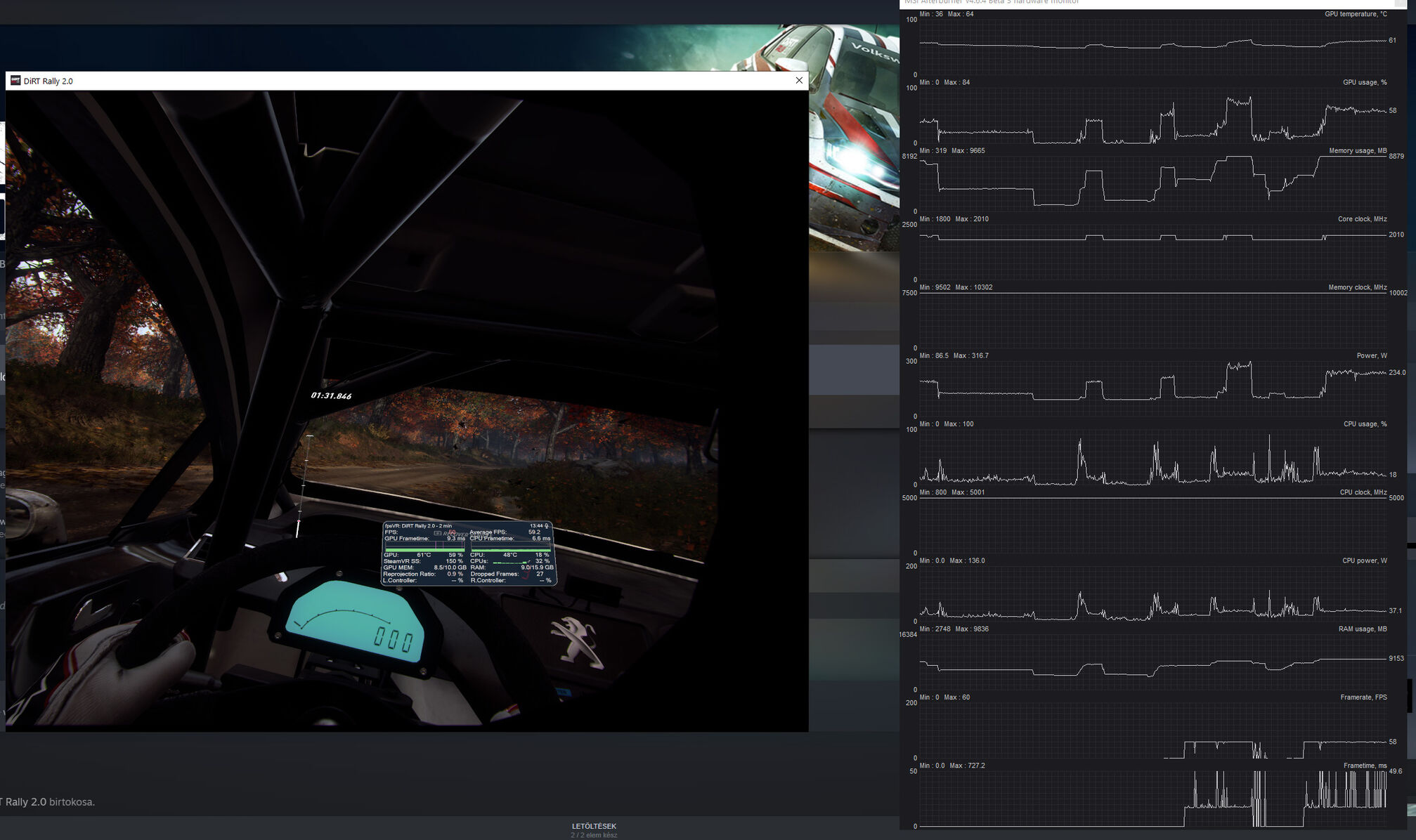This screenshot has height=840, width=1416.
Task: Close the DiRT Rally 2.0 mirror window
Action: (x=798, y=81)
